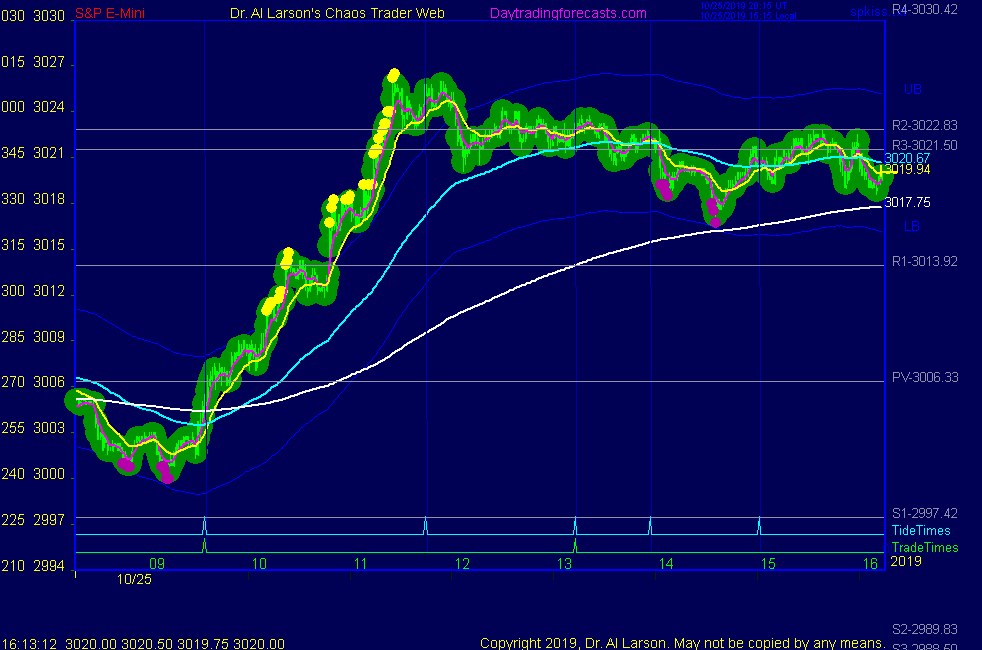Click the TideTimes spike just before 14
Image resolution: width=982 pixels, height=650 pixels.
point(650,525)
